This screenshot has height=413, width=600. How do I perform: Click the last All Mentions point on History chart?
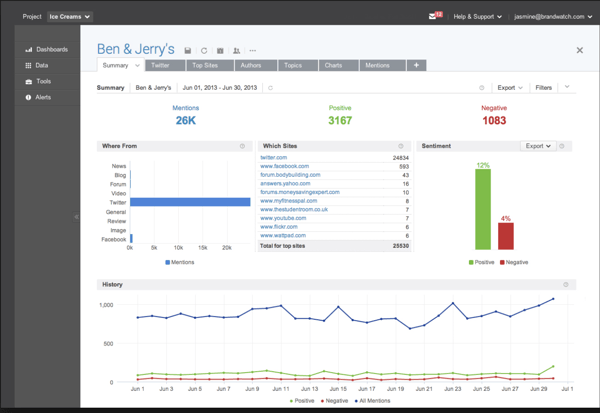(553, 299)
